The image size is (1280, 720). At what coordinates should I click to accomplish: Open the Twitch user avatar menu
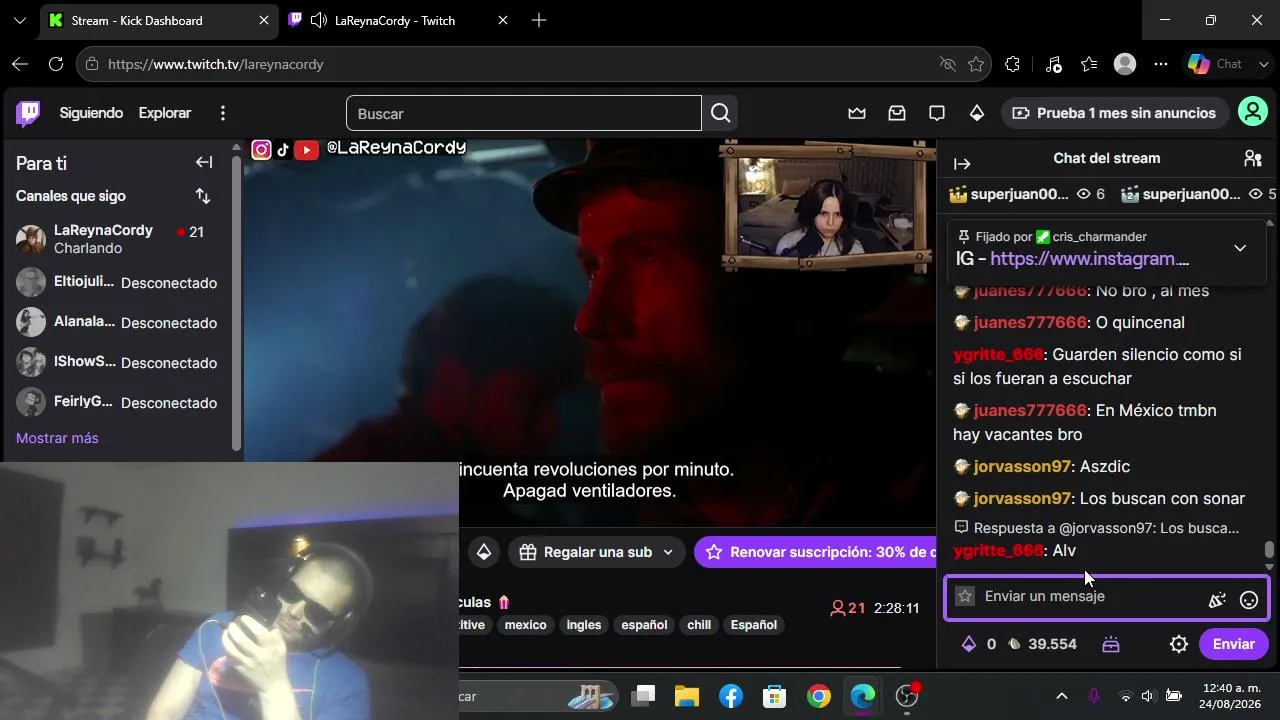pos(1253,112)
